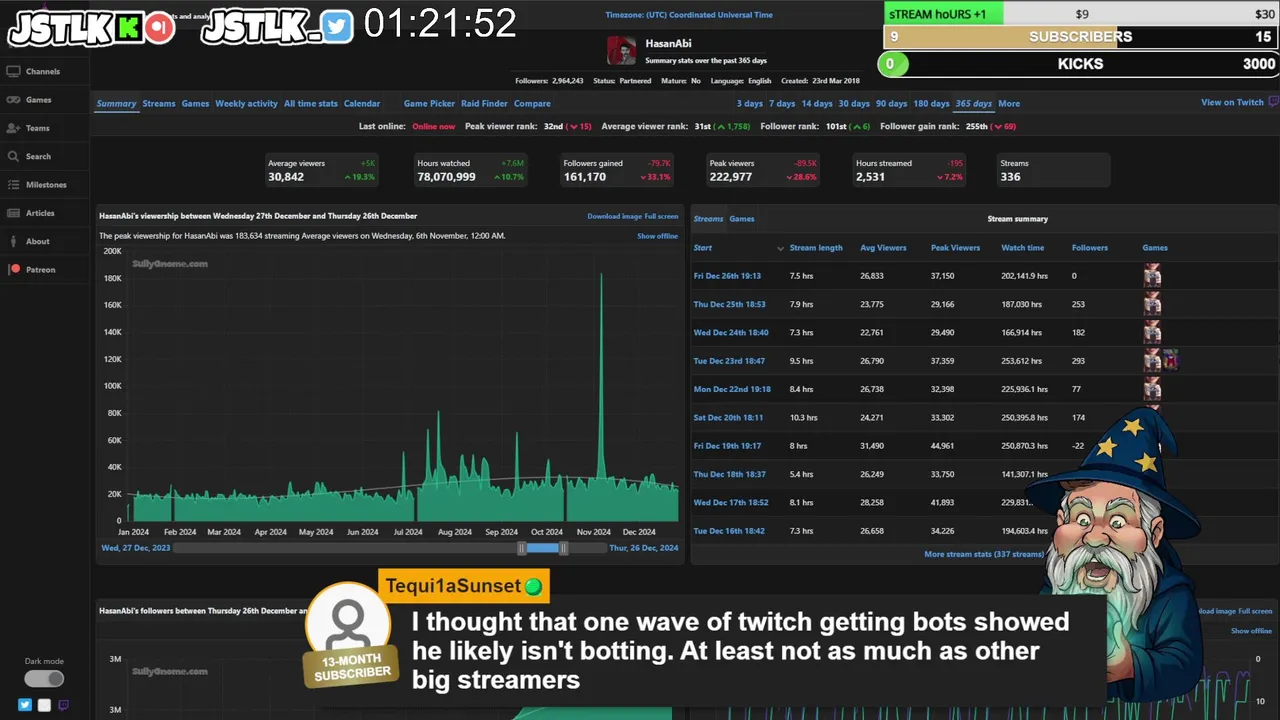
Task: Open the Tue Dec 16th 18:42 stream
Action: [729, 531]
